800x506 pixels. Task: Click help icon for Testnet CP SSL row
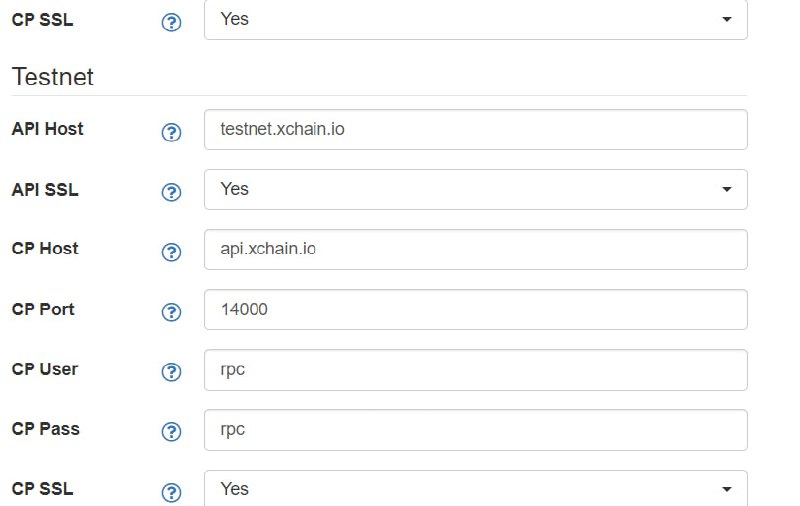tap(171, 492)
